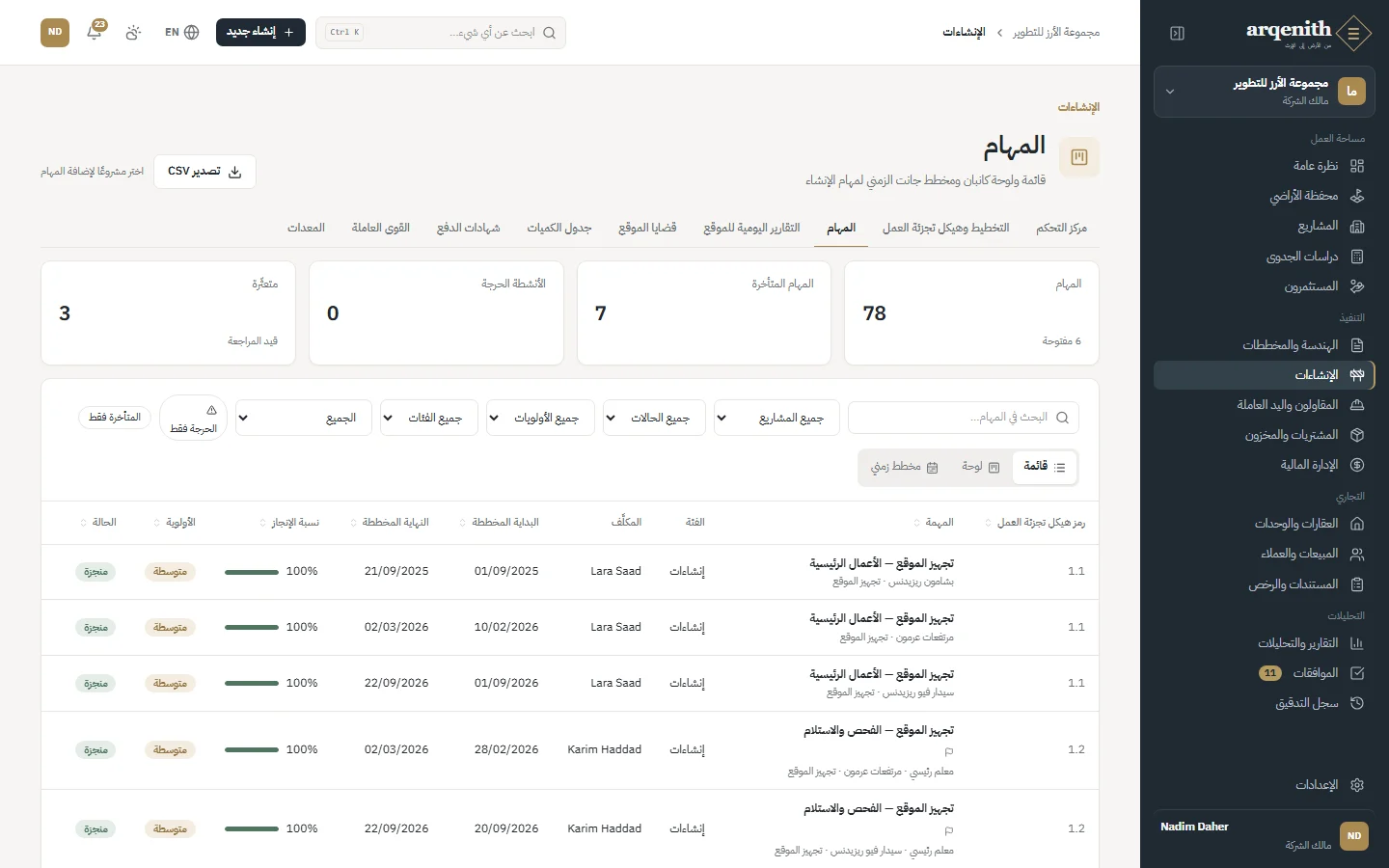1389x868 pixels.
Task: Expand the company switcher chevron in sidebar
Action: click(1170, 92)
